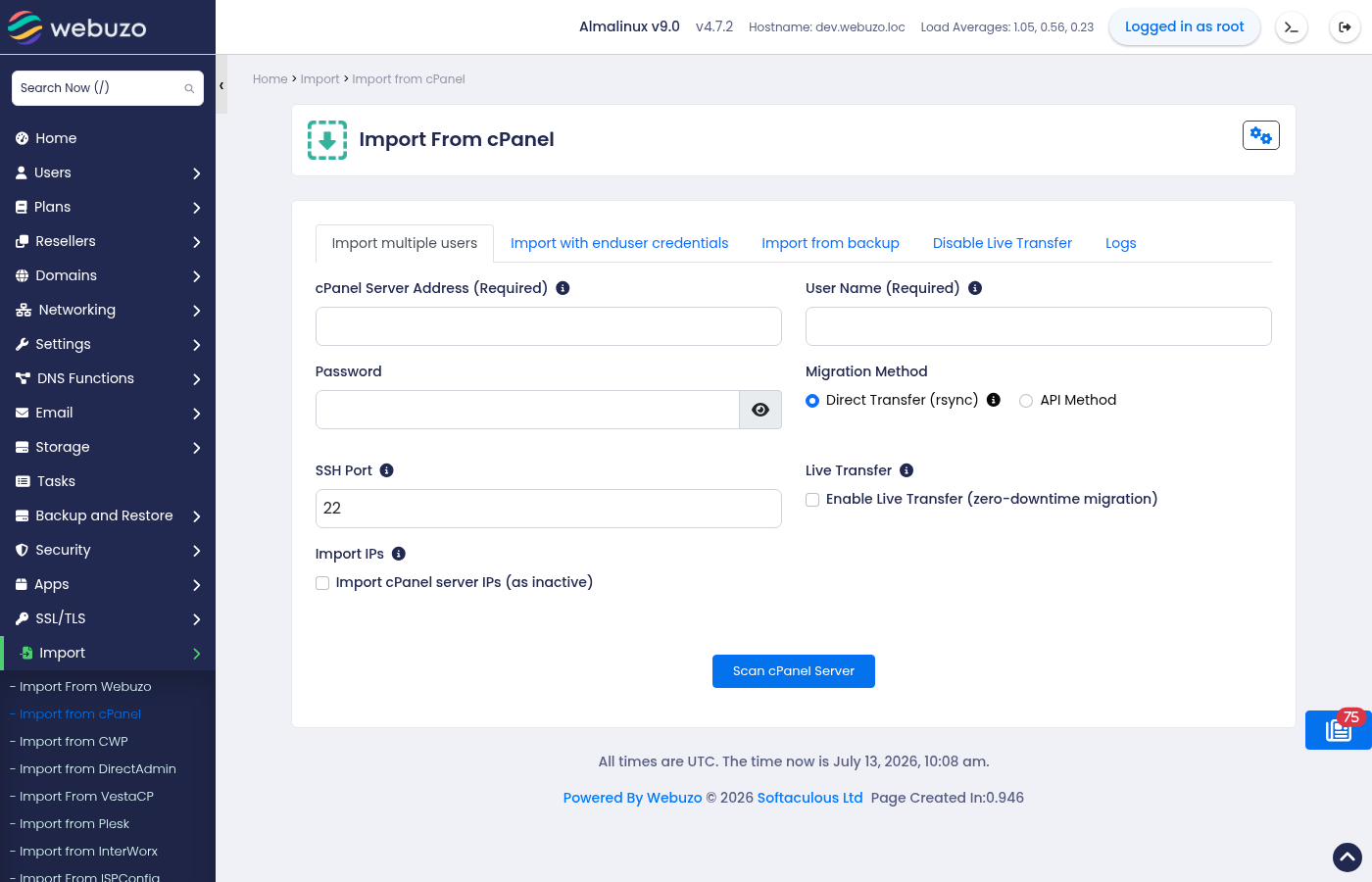Focus the cPanel Server Address field

(x=549, y=326)
